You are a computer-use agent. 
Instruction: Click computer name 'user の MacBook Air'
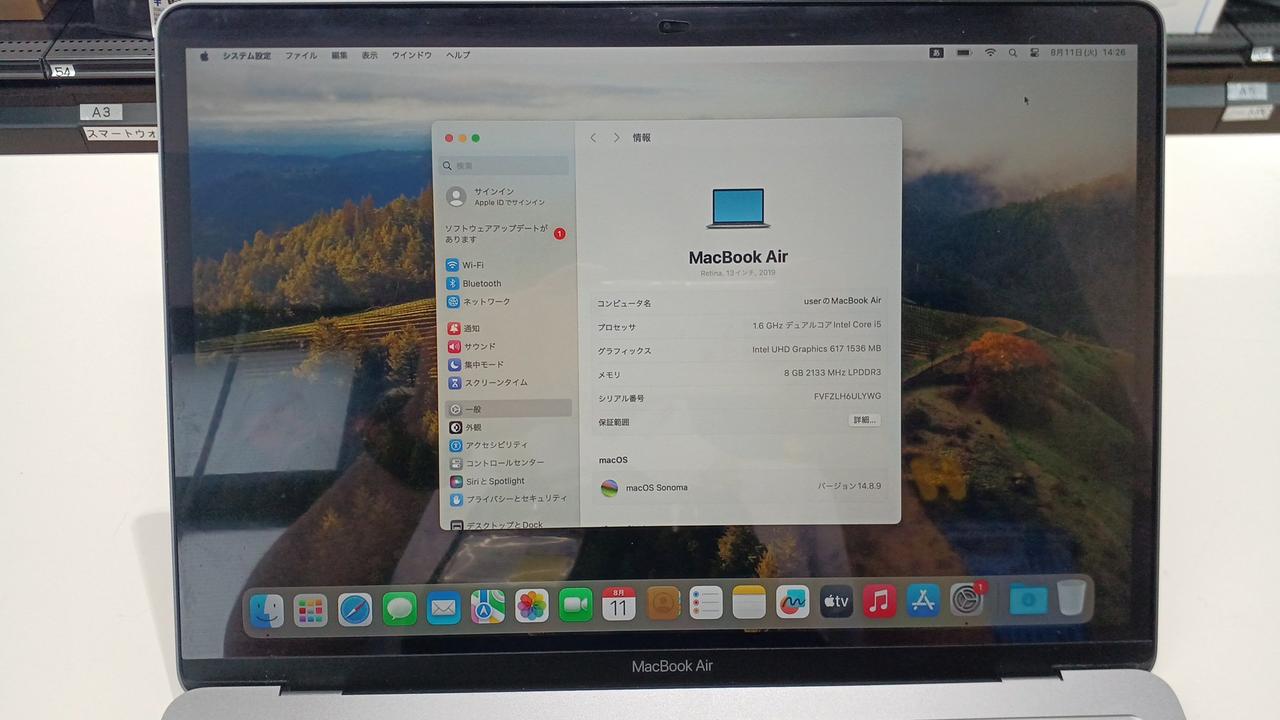842,301
